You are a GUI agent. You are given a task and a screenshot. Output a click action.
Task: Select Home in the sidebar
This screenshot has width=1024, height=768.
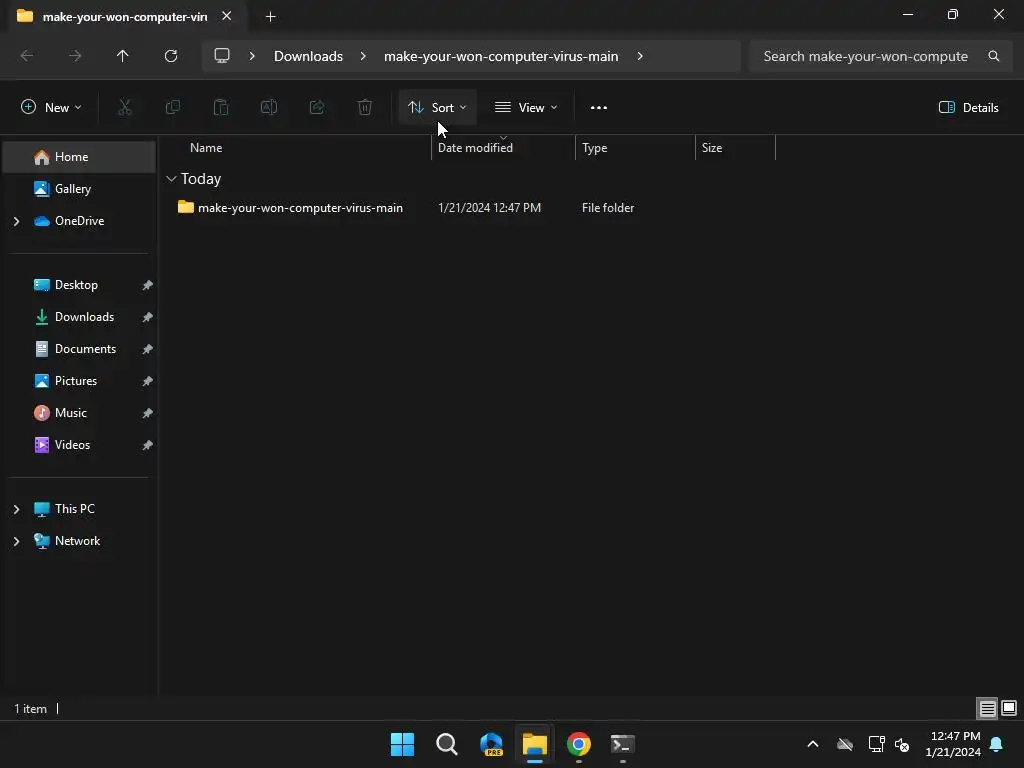tap(79, 157)
